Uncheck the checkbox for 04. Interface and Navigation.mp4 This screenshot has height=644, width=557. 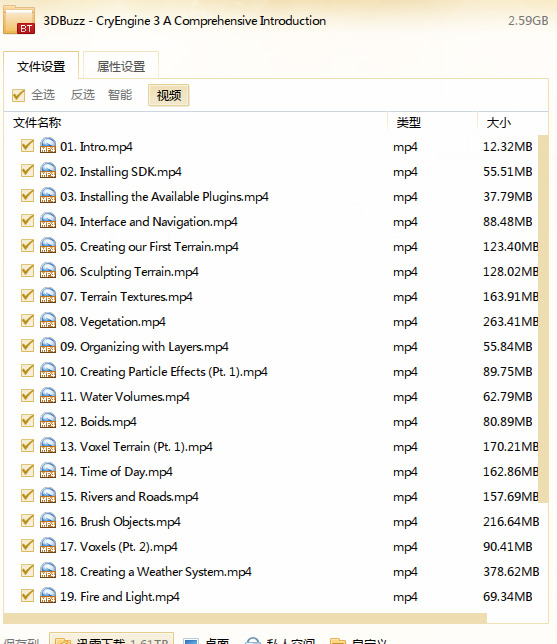[x=28, y=221]
